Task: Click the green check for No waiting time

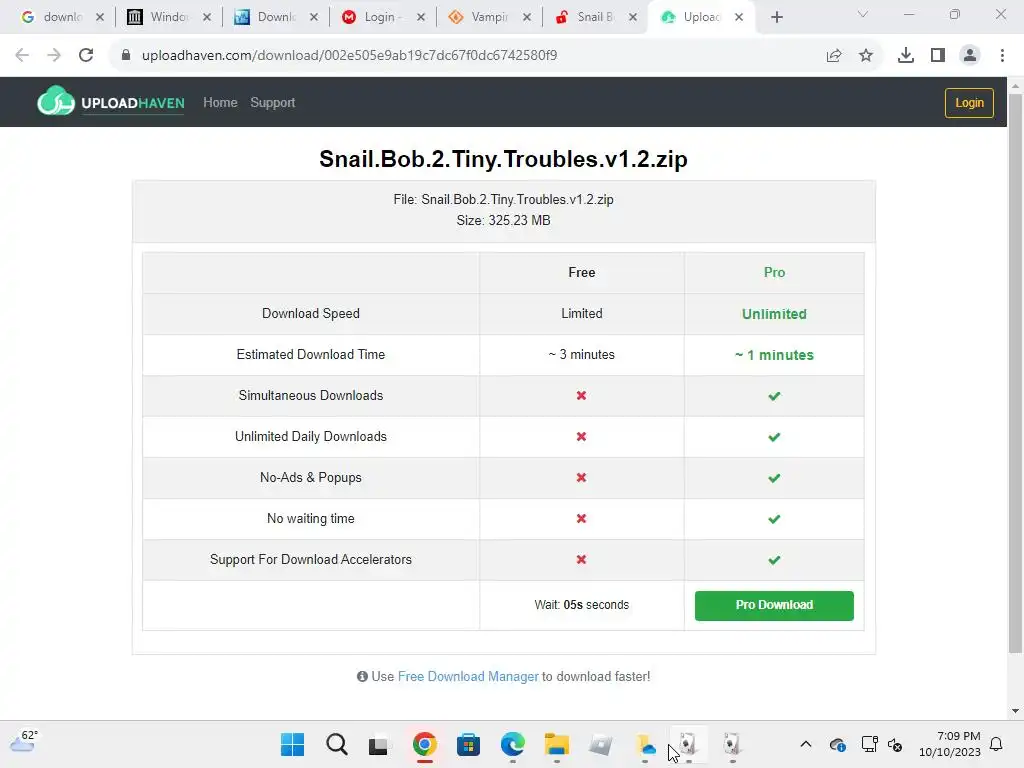Action: coord(774,519)
